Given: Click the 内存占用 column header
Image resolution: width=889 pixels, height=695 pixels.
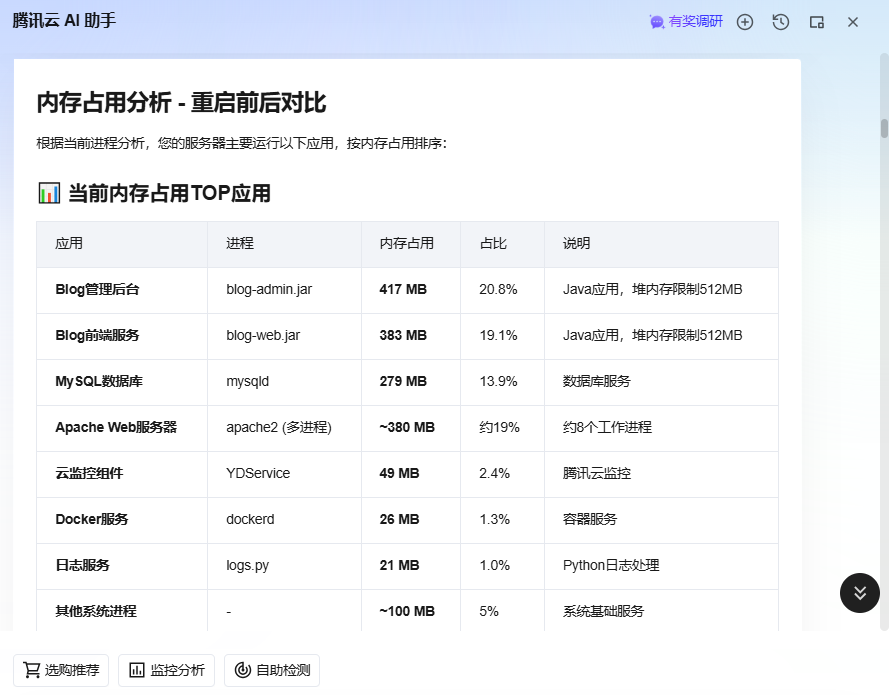Looking at the screenshot, I should [x=407, y=244].
